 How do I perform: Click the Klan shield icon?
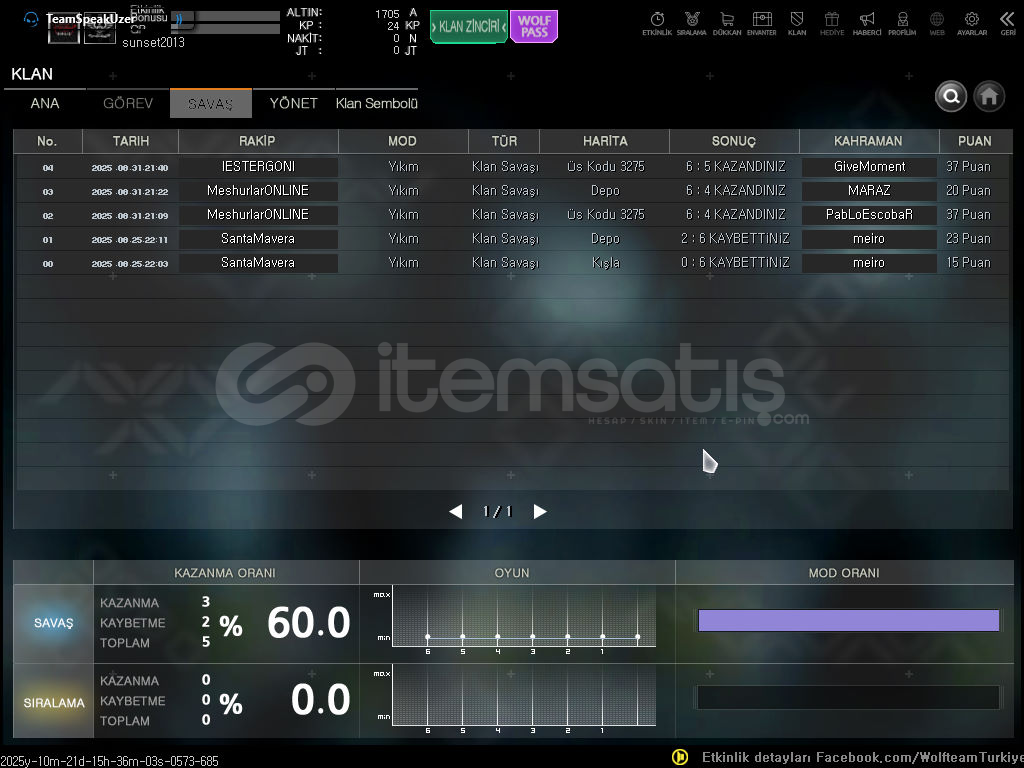click(x=797, y=20)
